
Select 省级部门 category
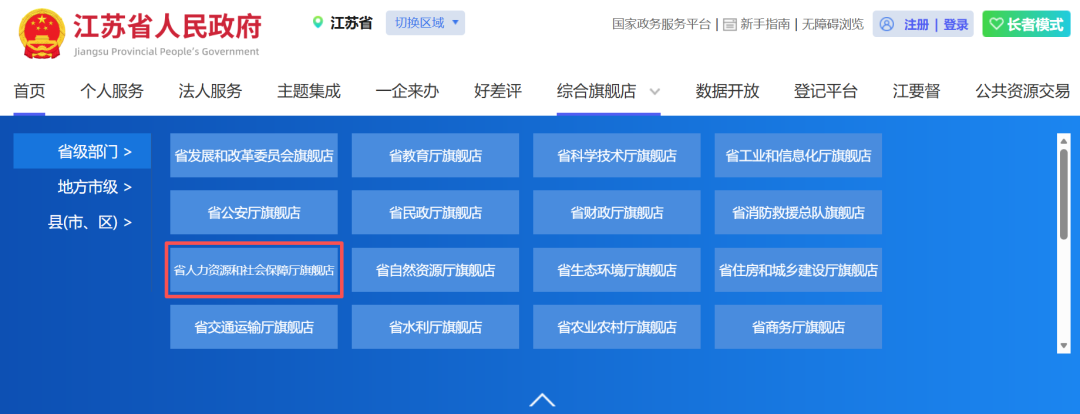[x=82, y=152]
